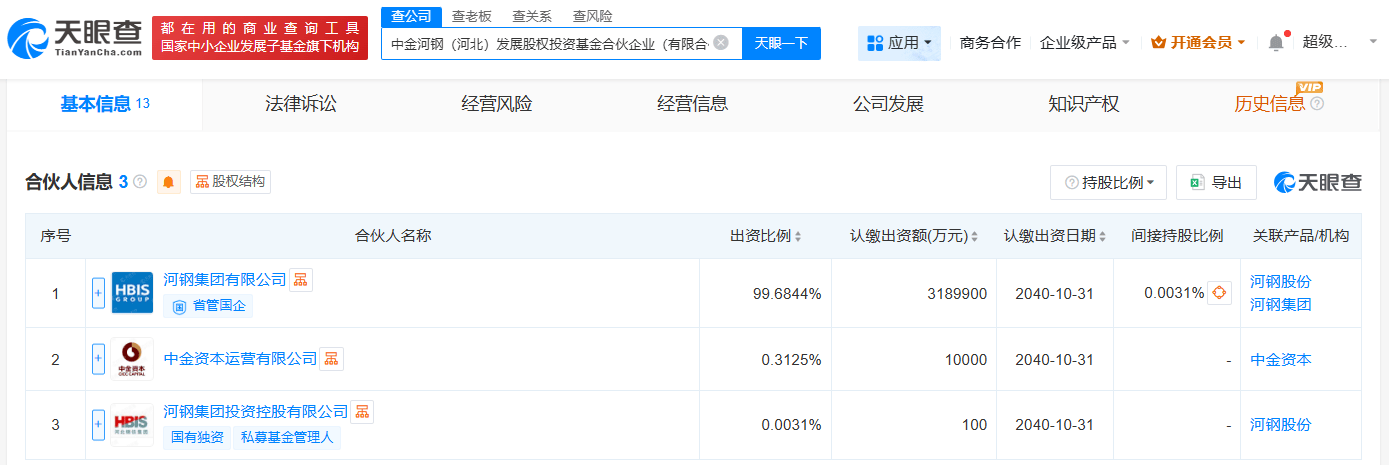Image resolution: width=1389 pixels, height=465 pixels.
Task: Clear the search box with X icon
Action: click(720, 43)
